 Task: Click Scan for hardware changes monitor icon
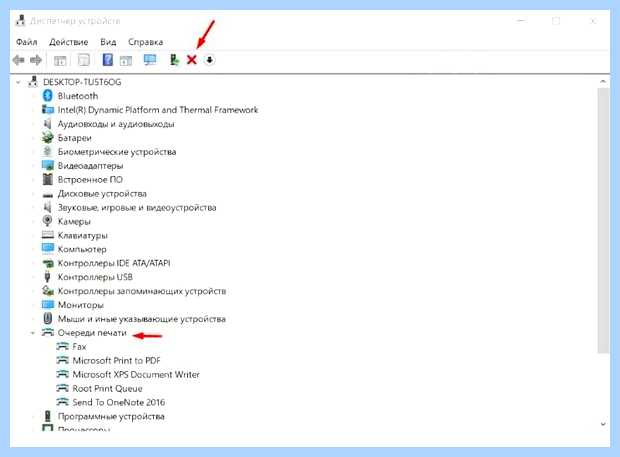150,60
